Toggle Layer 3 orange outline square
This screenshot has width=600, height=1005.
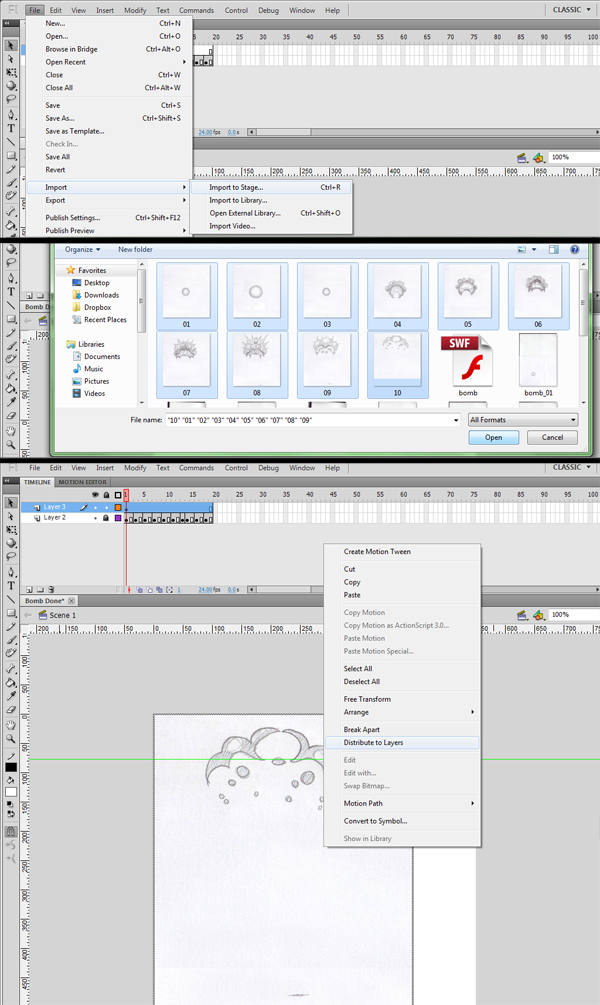tap(118, 507)
